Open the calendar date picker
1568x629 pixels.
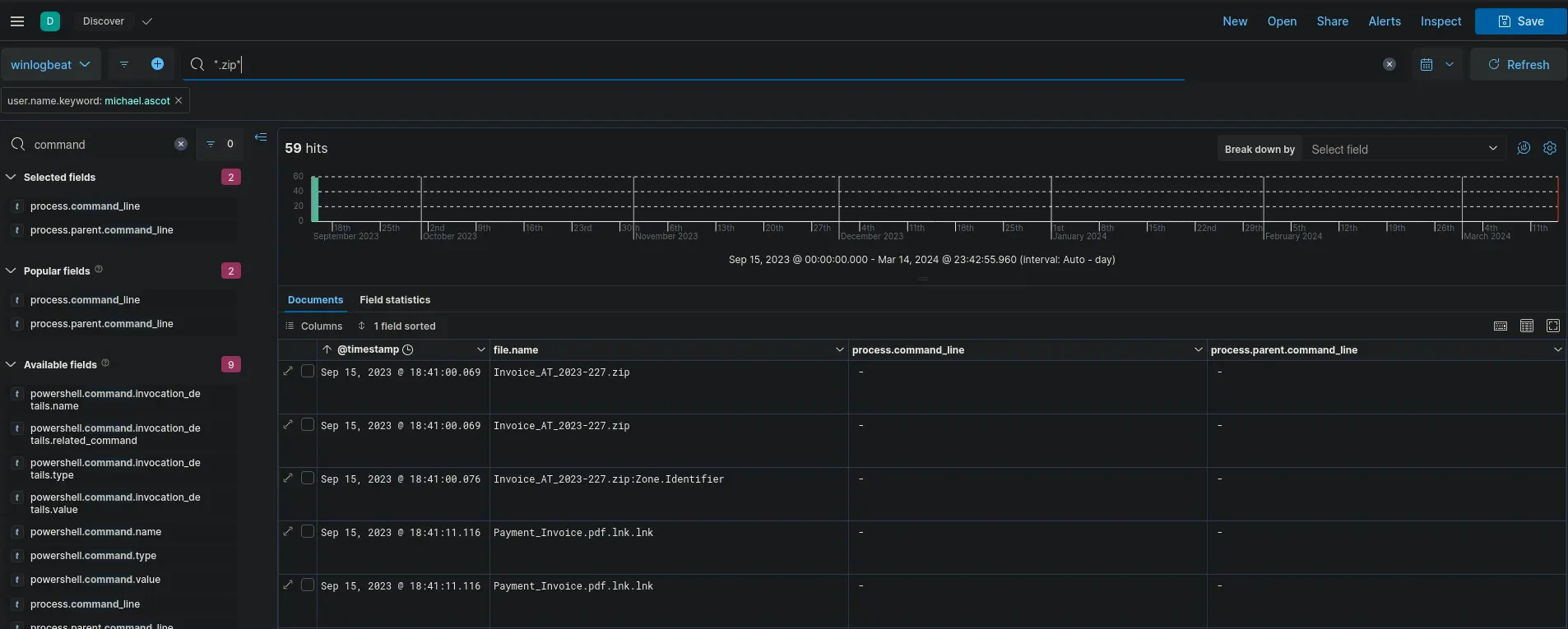tap(1427, 64)
